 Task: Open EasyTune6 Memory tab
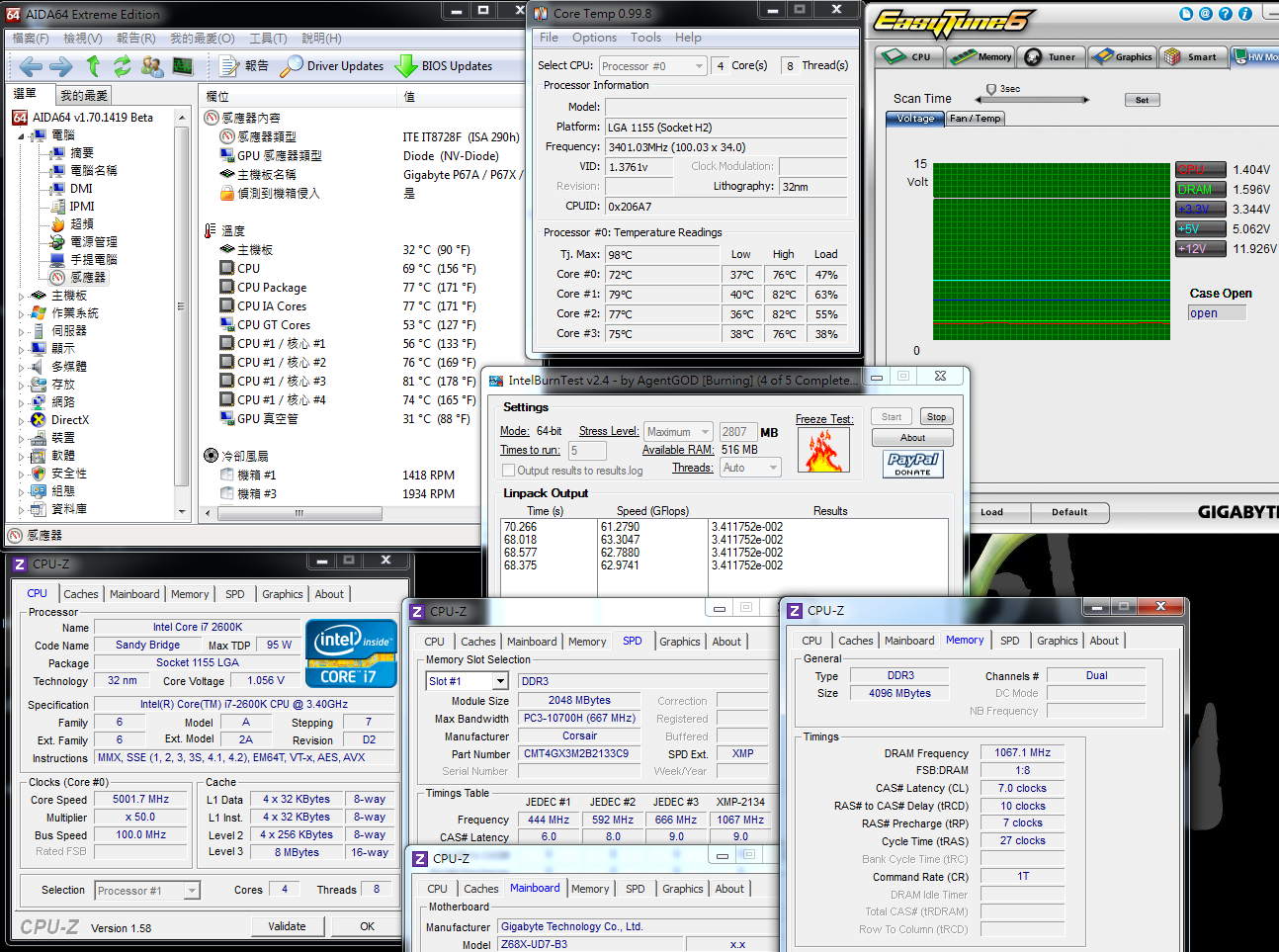pyautogui.click(x=981, y=56)
